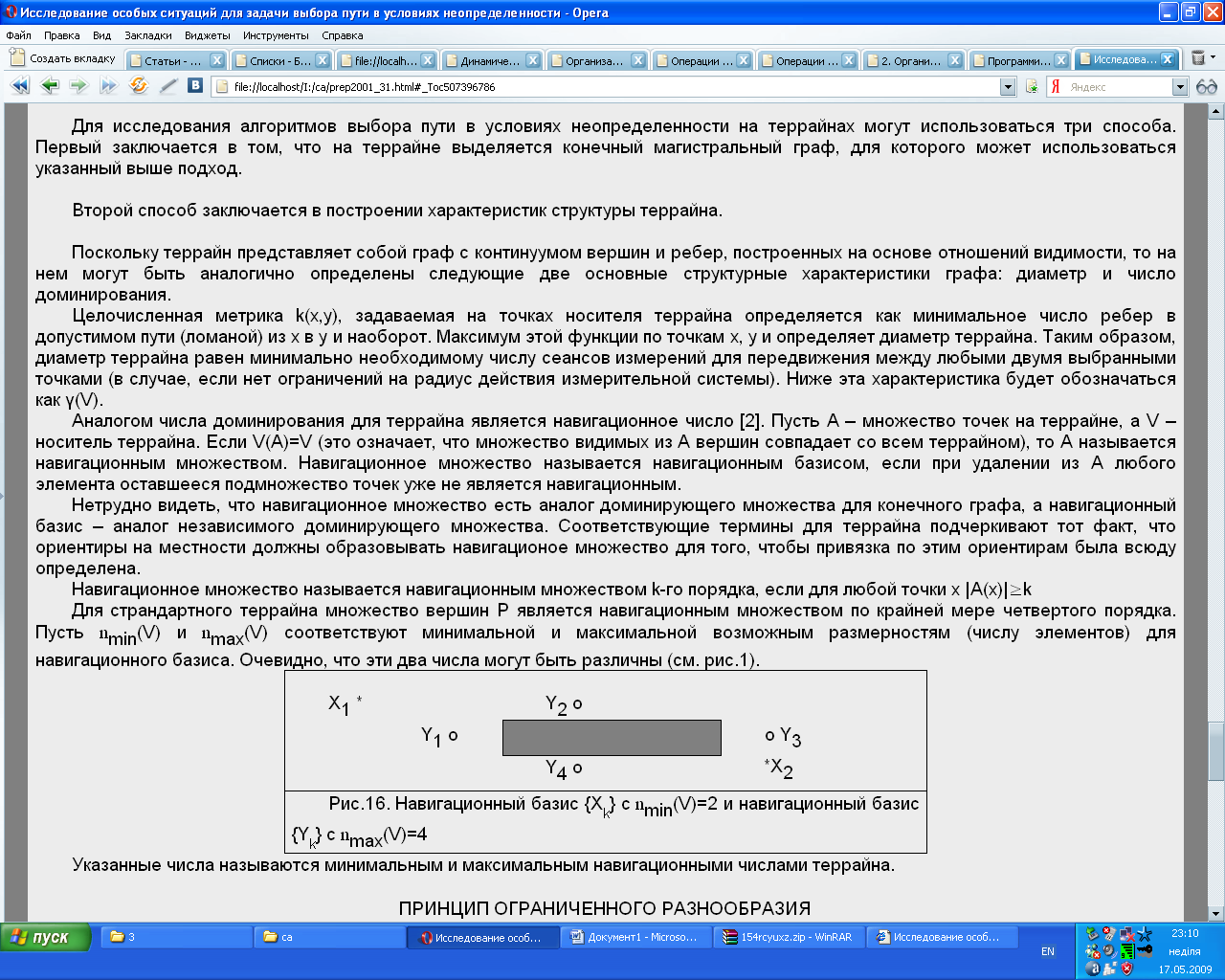Reload the current page

139,86
